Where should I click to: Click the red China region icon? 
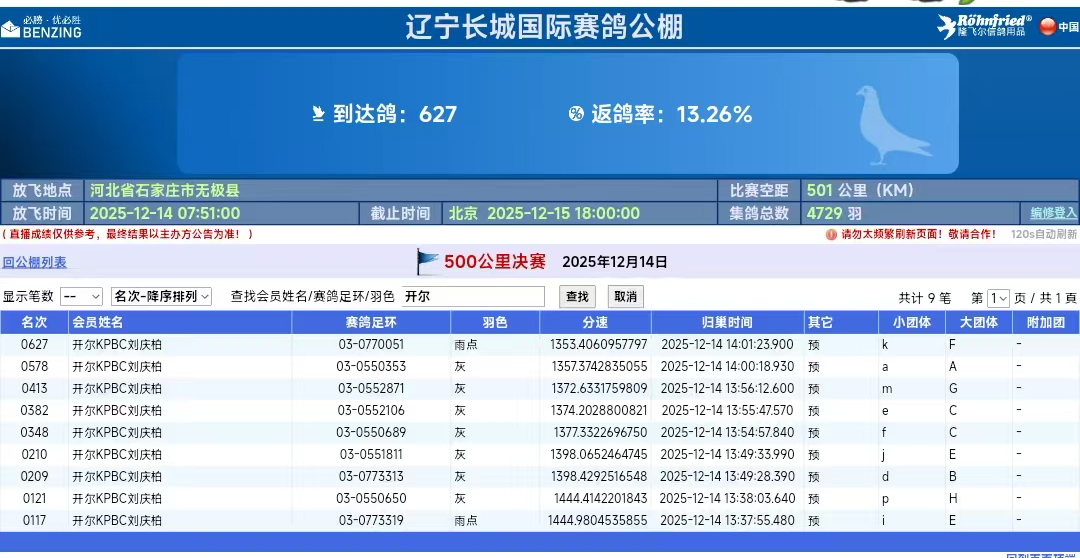(1047, 27)
